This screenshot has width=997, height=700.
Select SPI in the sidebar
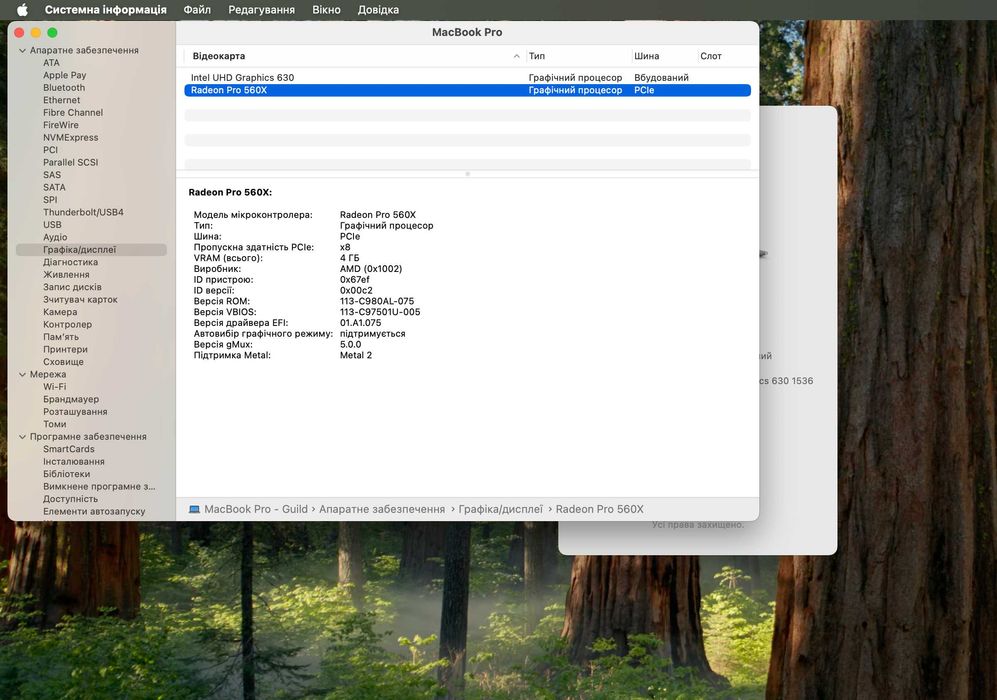tap(50, 200)
